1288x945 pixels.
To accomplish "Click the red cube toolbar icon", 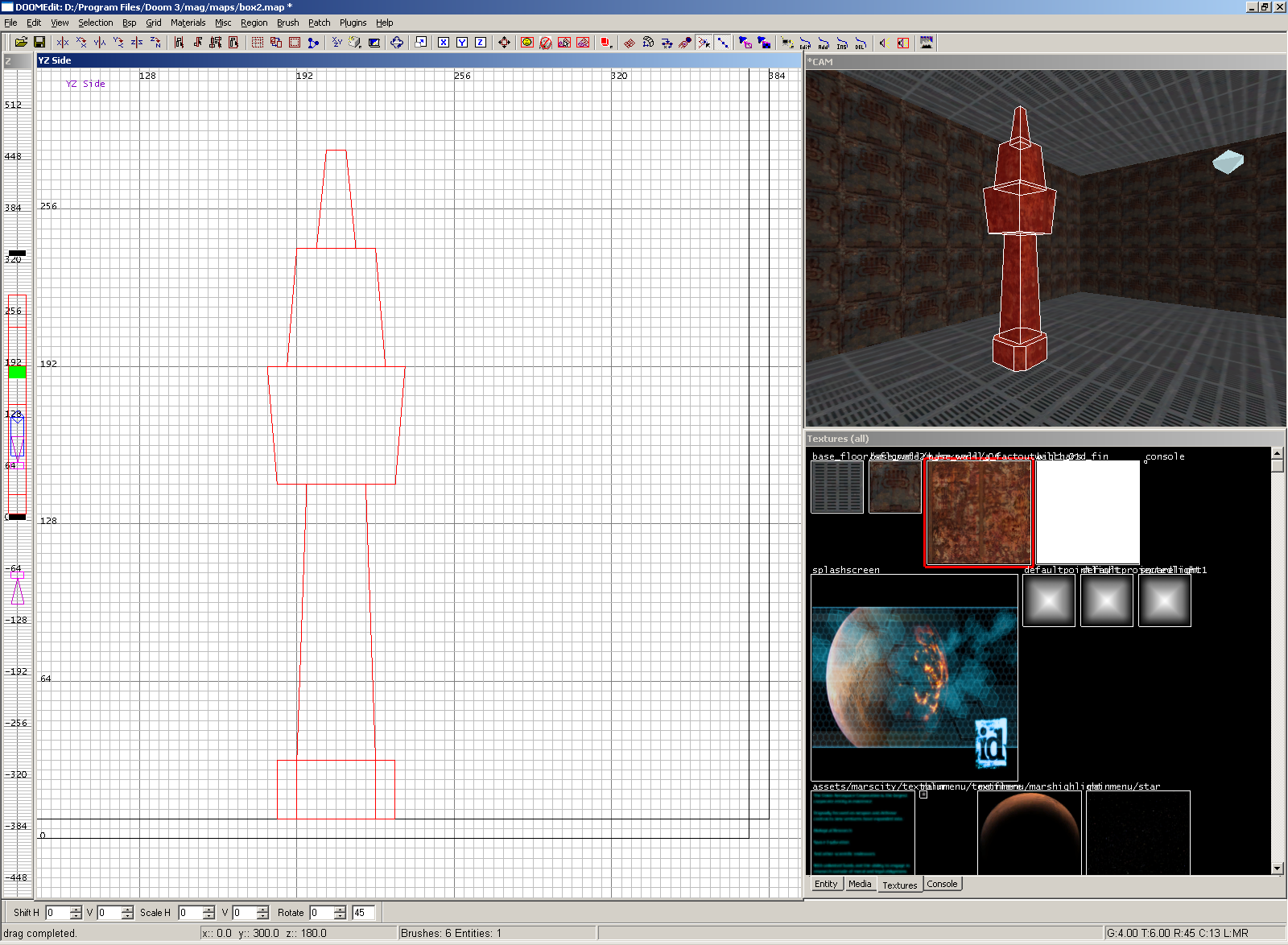I will coord(606,43).
